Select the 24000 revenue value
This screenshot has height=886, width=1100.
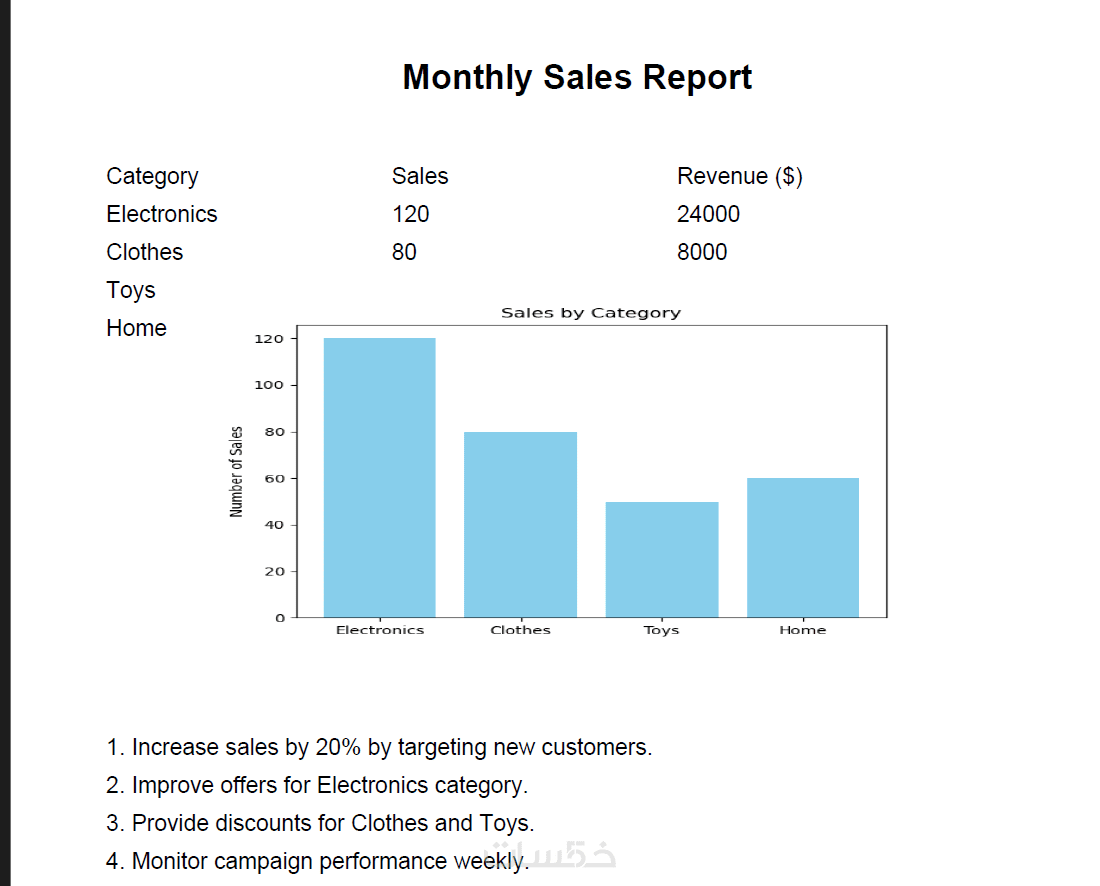click(708, 214)
